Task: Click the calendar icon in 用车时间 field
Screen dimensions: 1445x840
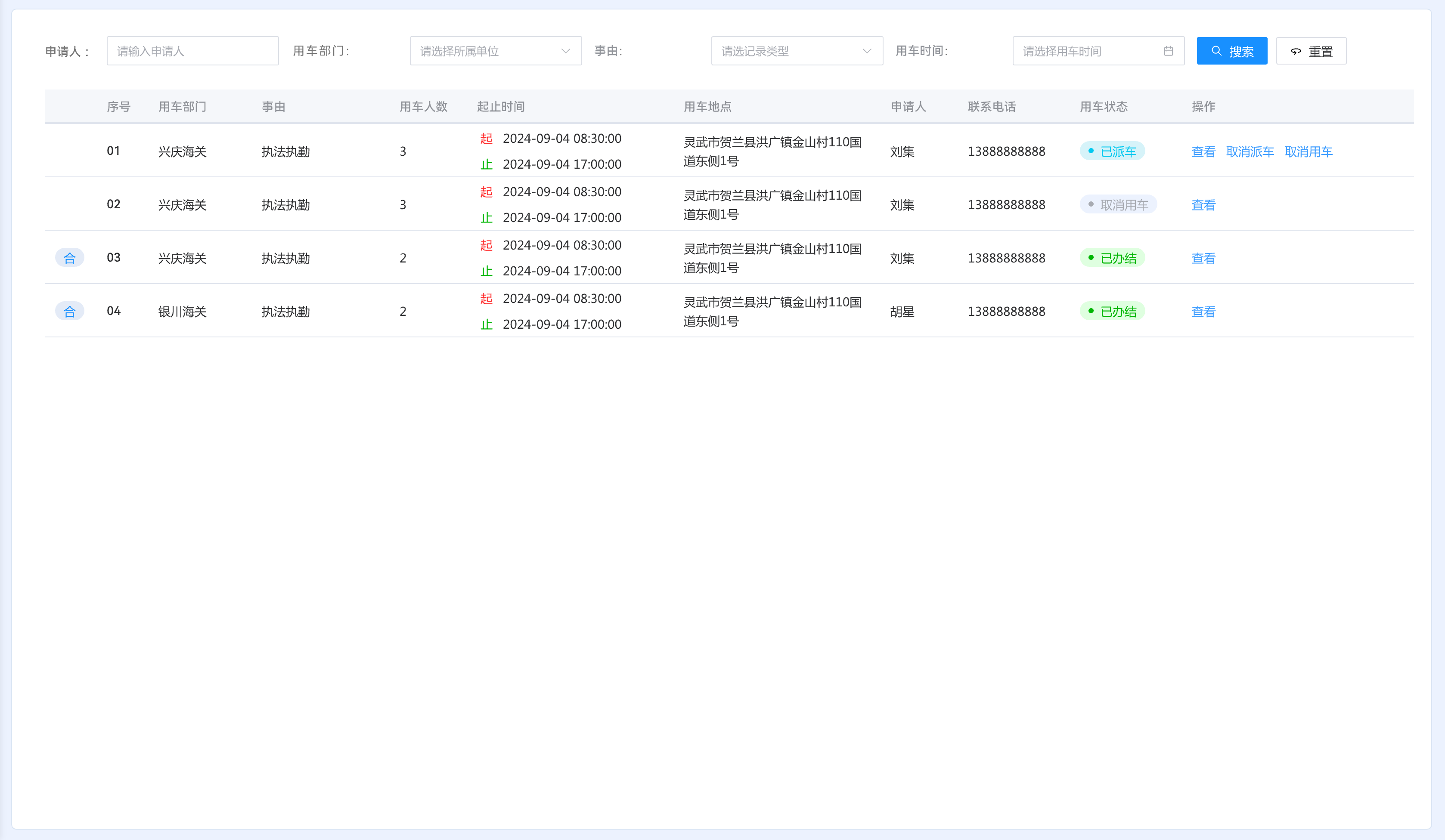Action: coord(1168,51)
